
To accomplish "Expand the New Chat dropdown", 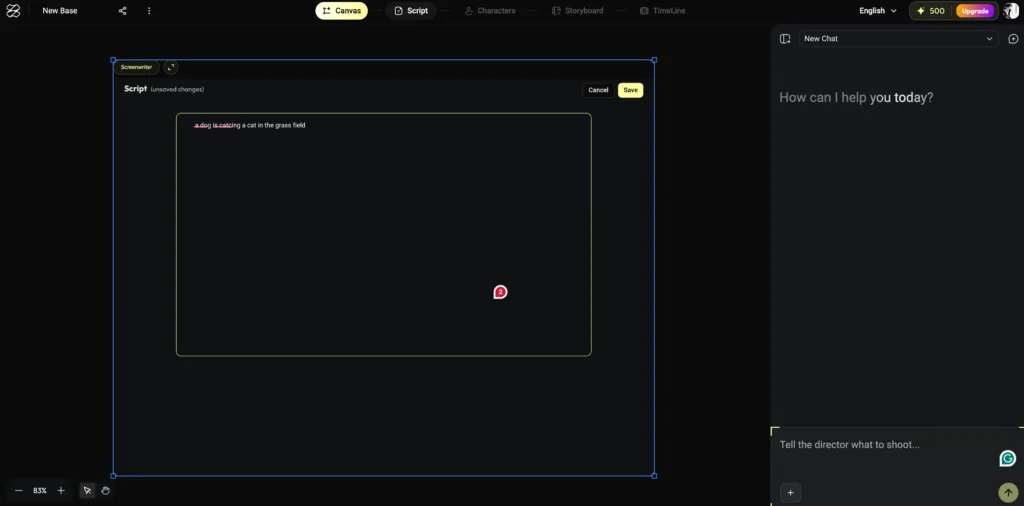I will click(899, 39).
